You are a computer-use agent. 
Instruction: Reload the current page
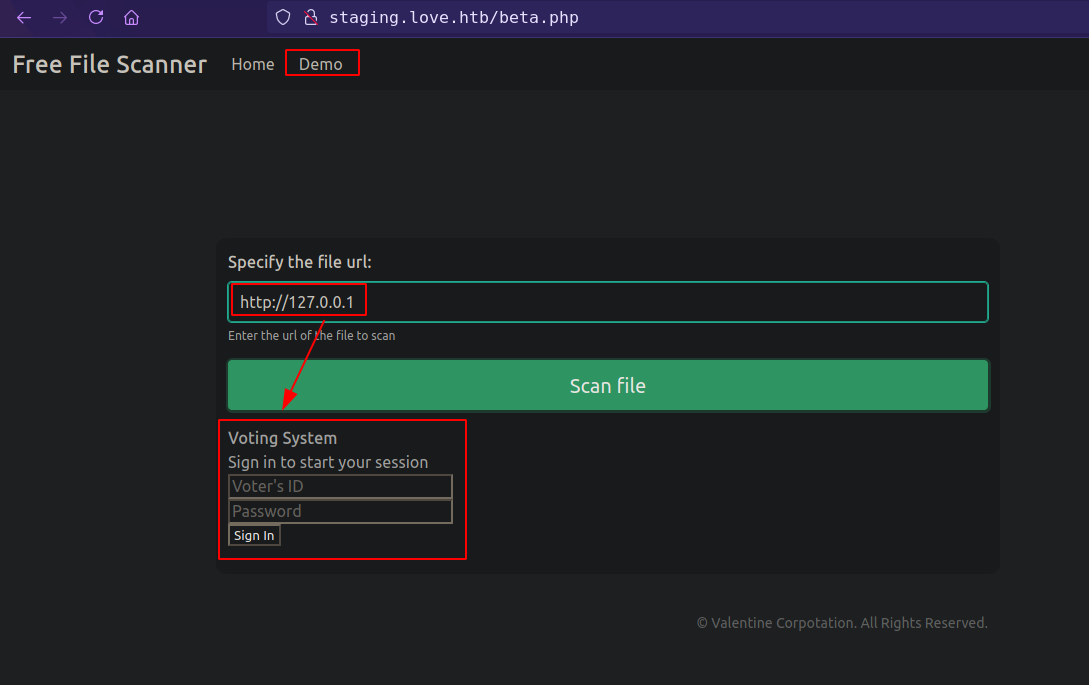(x=96, y=17)
